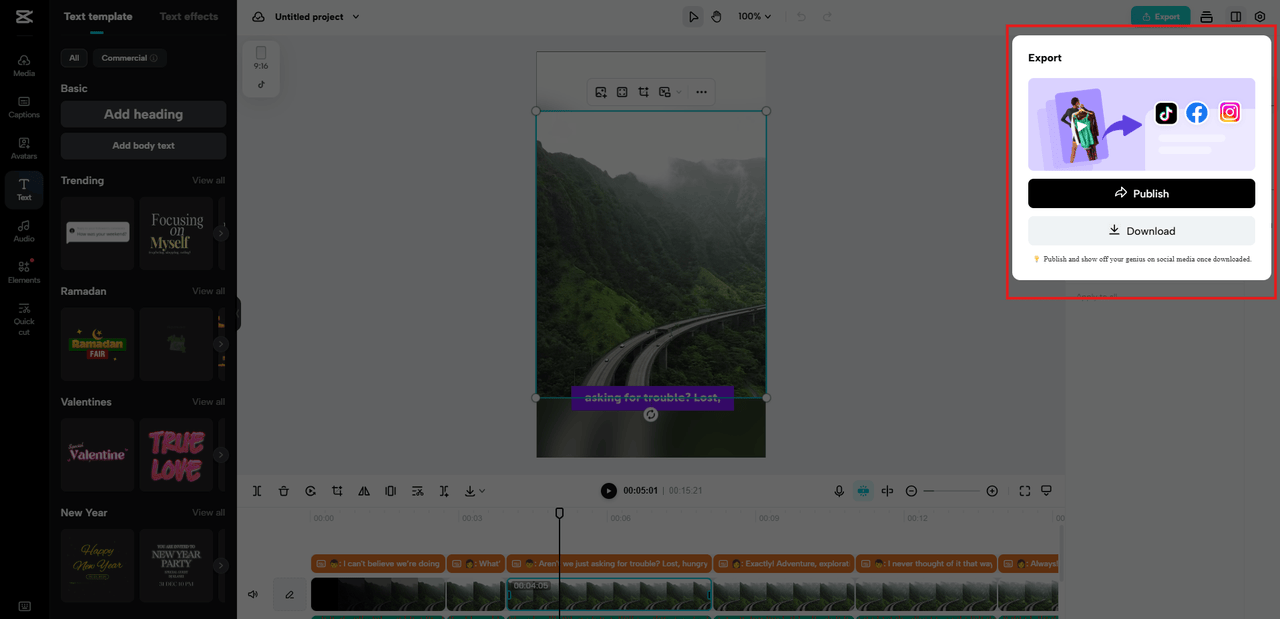Select the hand pan tool

pyautogui.click(x=717, y=17)
